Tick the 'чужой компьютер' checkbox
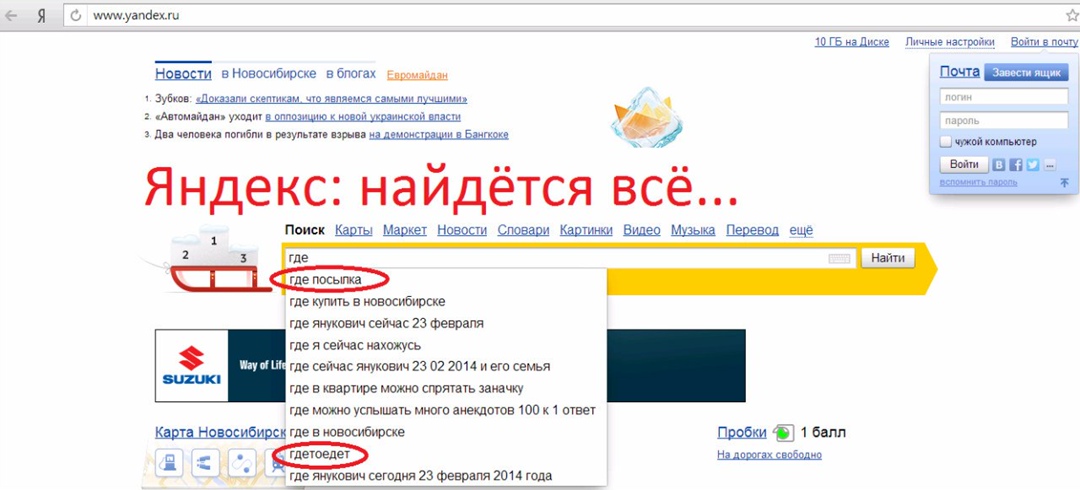The width and height of the screenshot is (1080, 490). tap(945, 142)
